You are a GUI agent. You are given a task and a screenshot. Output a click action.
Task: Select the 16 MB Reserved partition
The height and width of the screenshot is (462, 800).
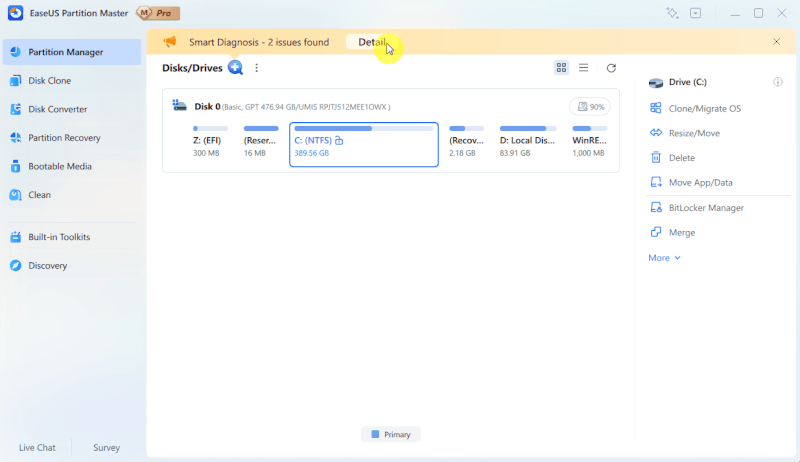tap(261, 142)
